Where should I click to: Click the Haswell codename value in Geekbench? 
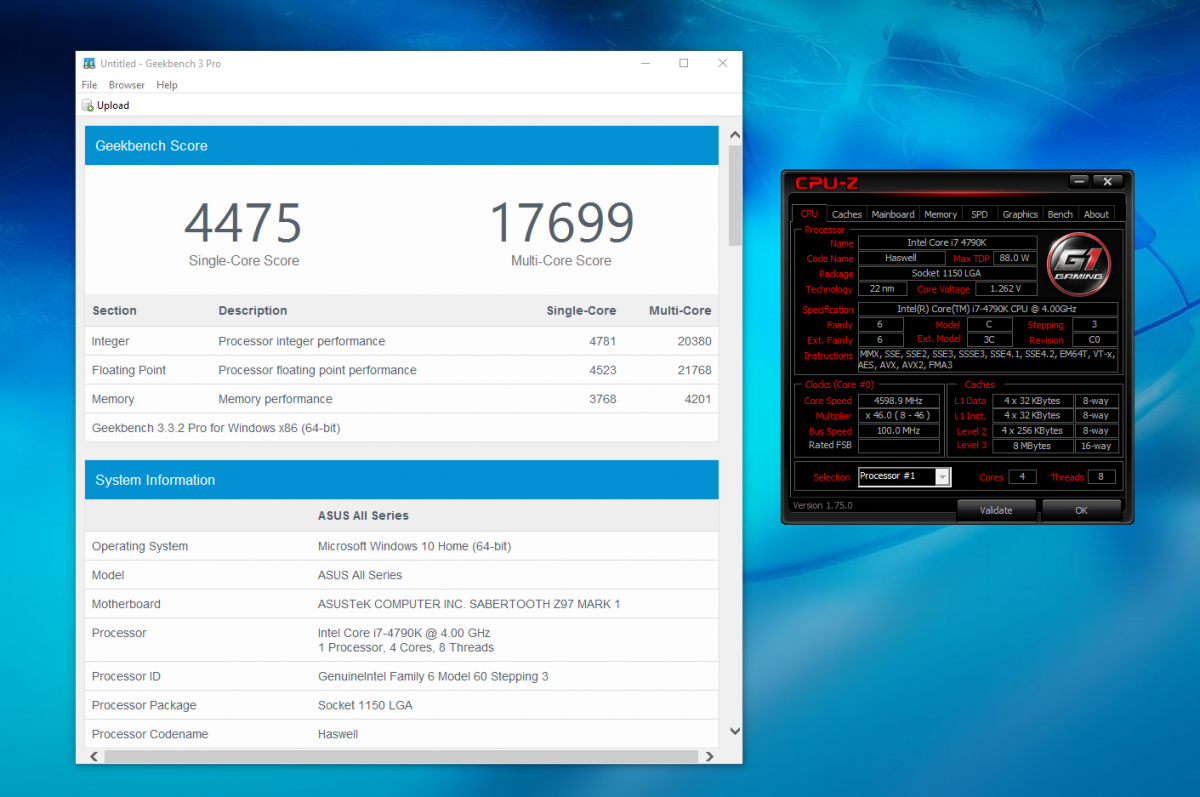(338, 734)
